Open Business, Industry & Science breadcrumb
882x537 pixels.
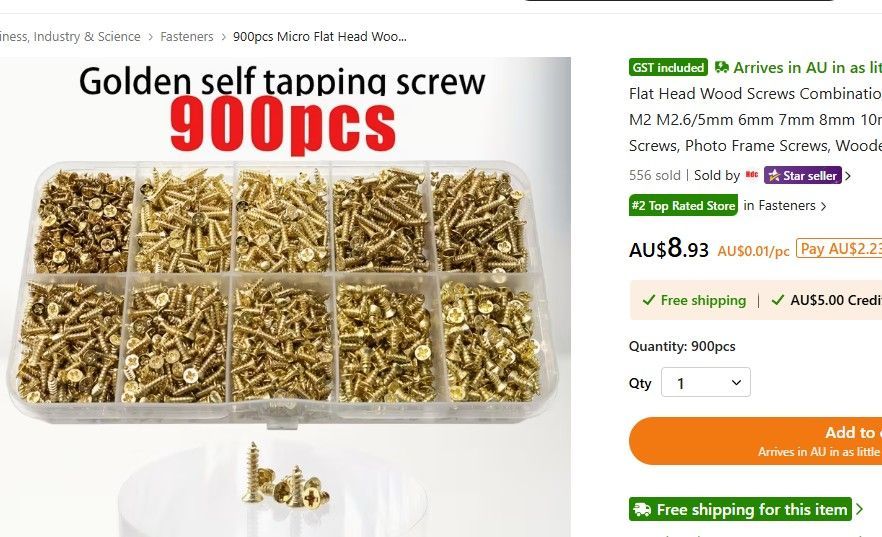70,37
